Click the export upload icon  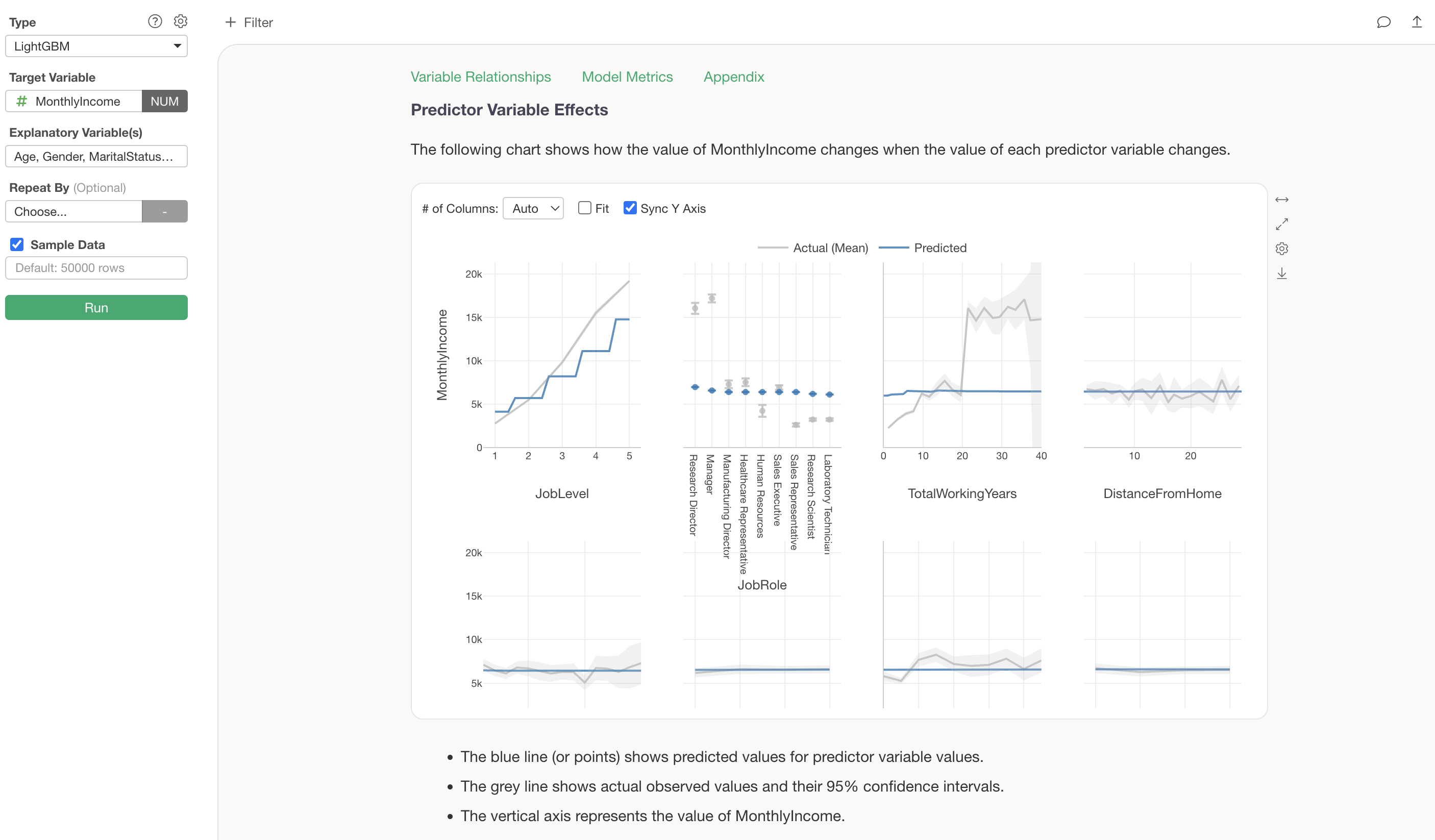pyautogui.click(x=1417, y=22)
